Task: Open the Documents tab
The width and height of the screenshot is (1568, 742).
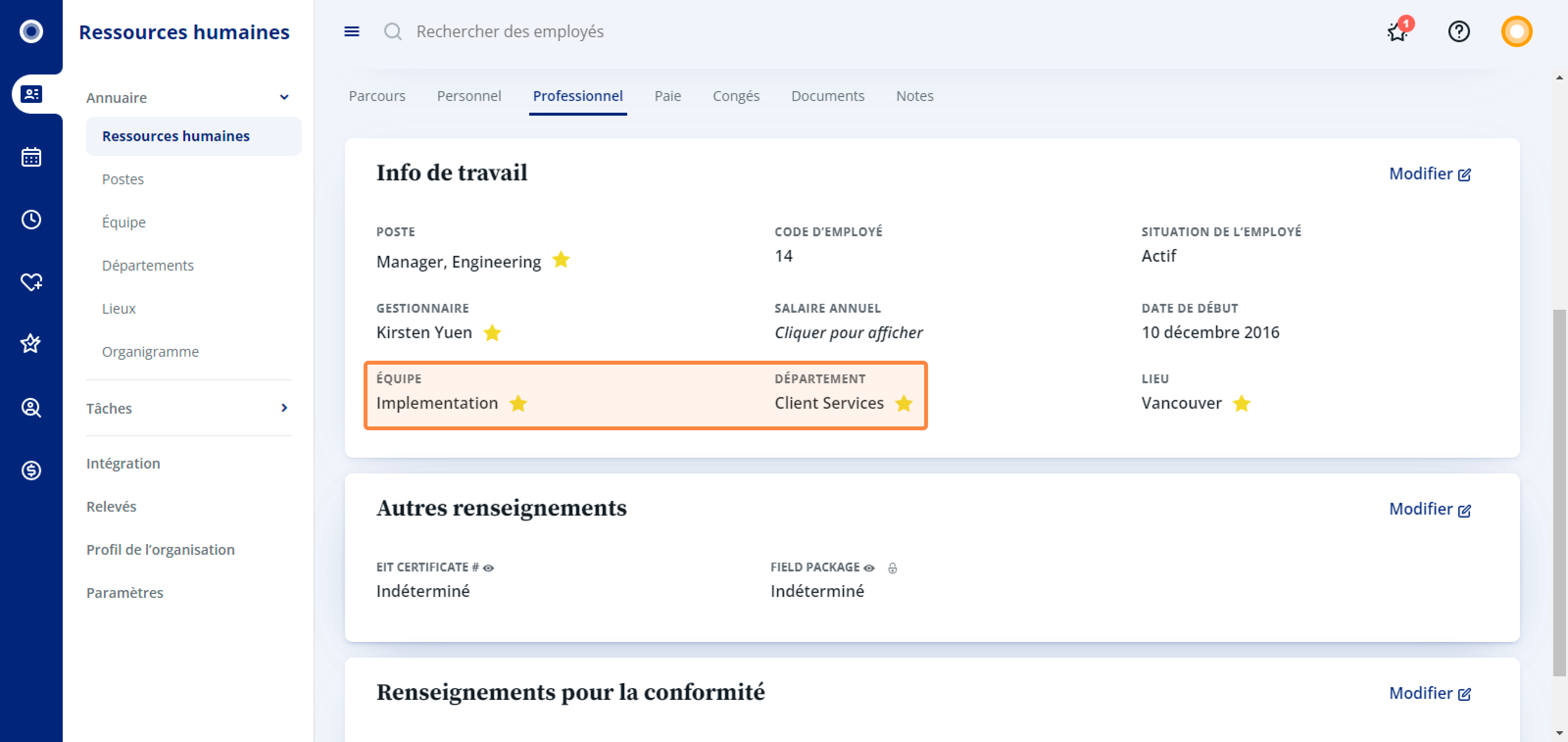Action: coord(827,96)
